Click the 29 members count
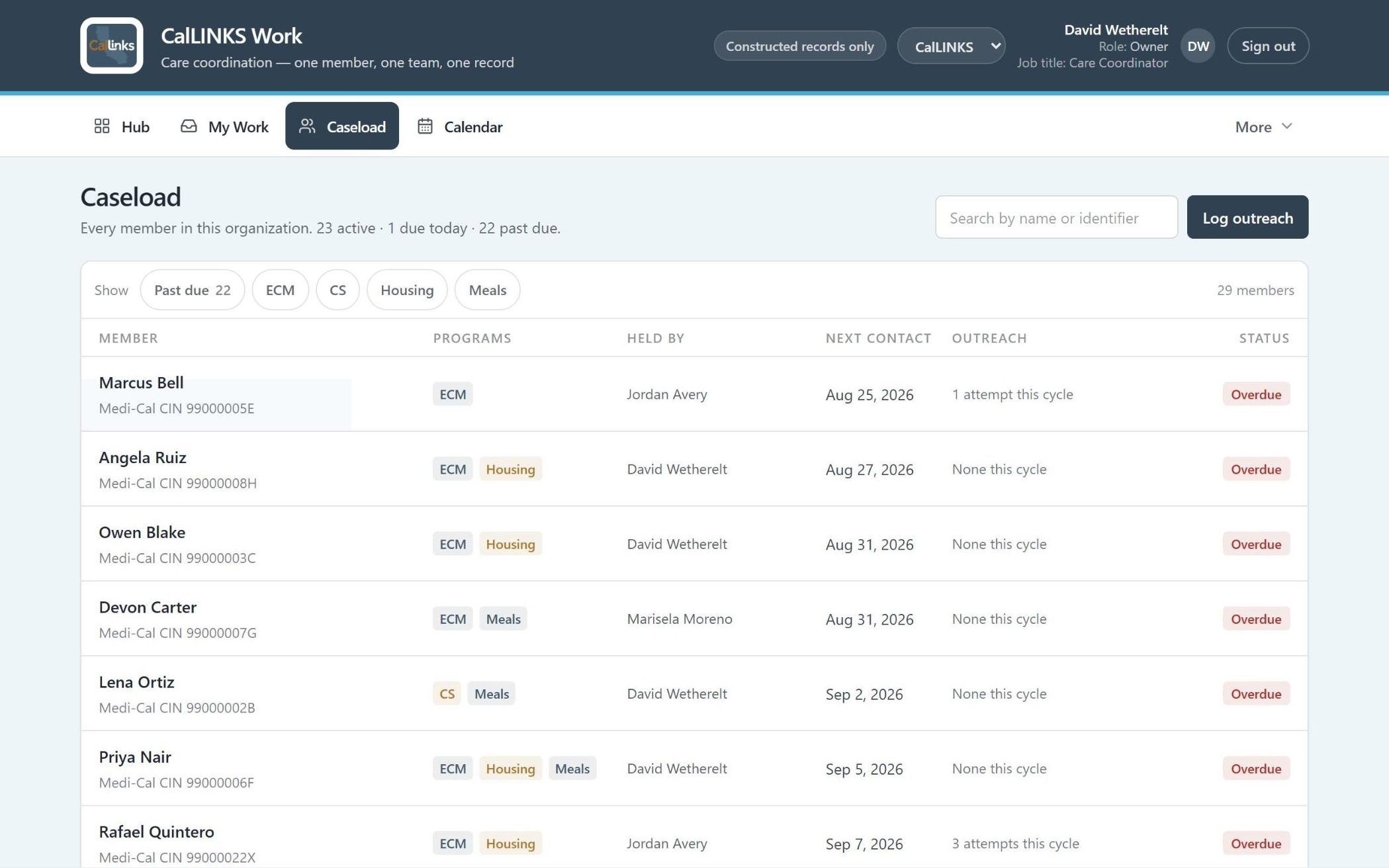The image size is (1389, 868). (1255, 290)
